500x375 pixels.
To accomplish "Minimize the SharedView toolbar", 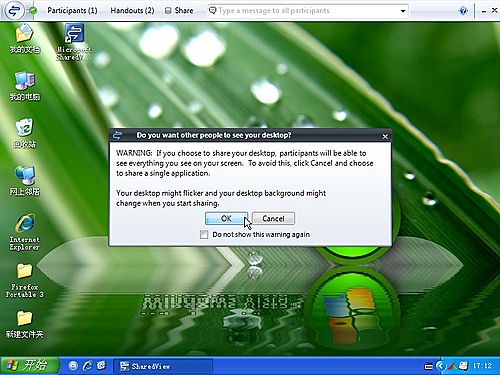I will (484, 11).
